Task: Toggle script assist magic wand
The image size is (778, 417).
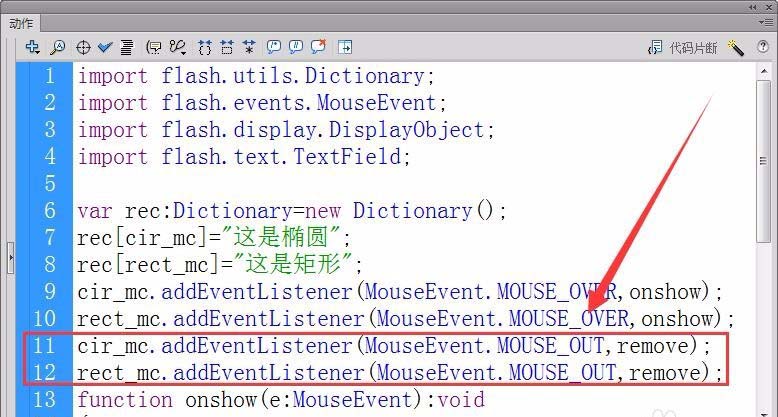Action: [x=736, y=48]
